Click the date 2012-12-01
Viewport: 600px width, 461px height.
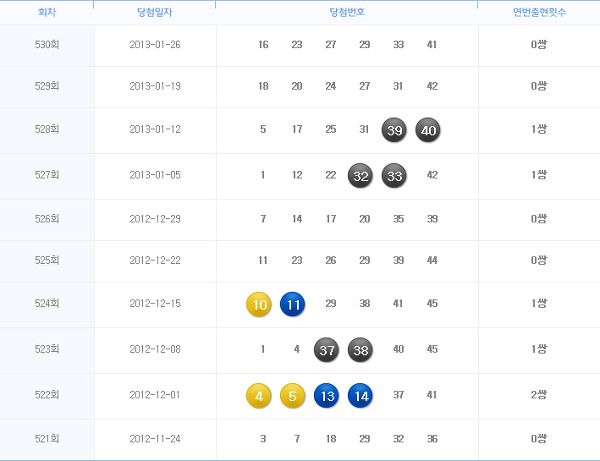point(155,395)
